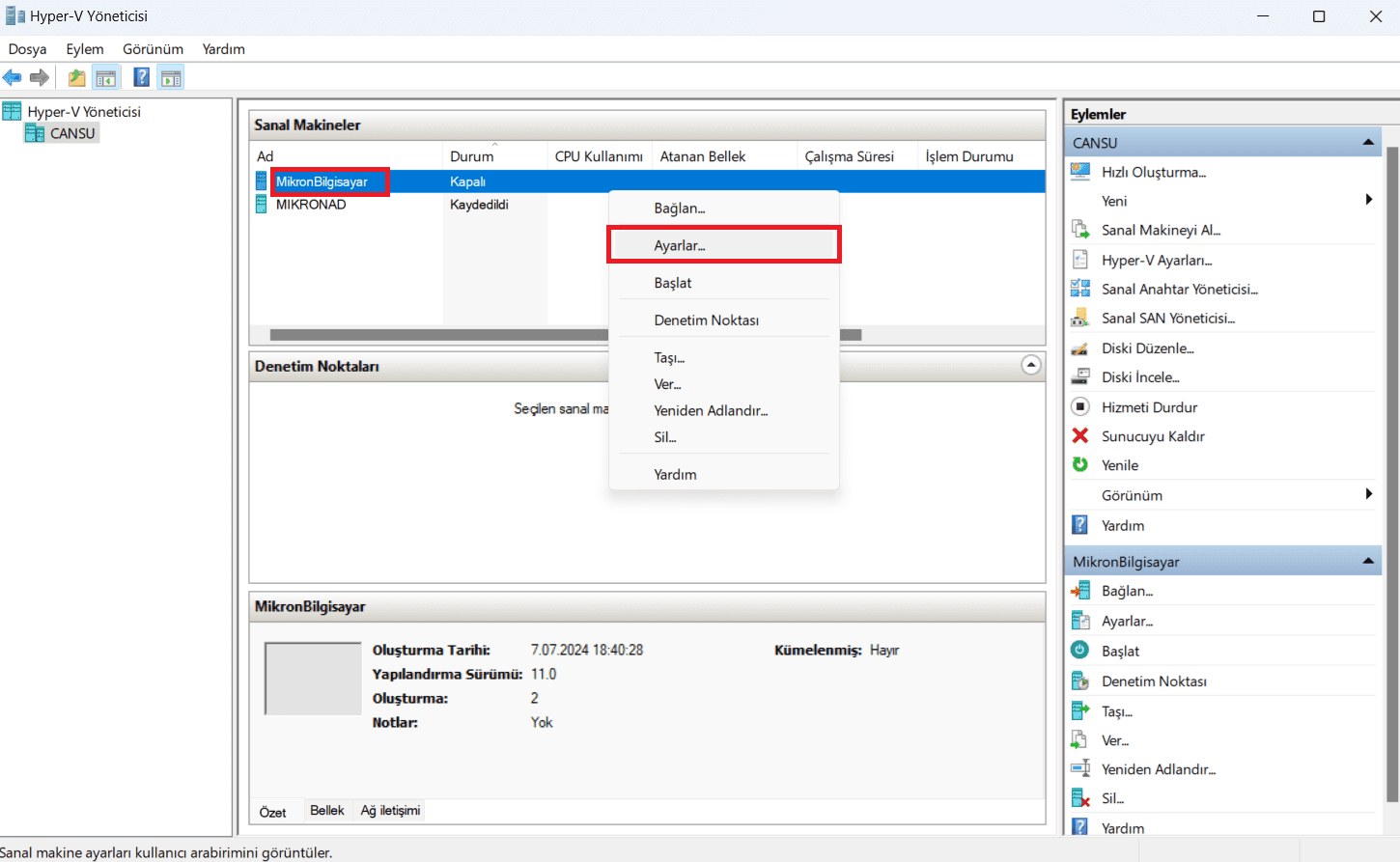
Task: Click the Hizmeti Durdur stop icon
Action: 1080,406
